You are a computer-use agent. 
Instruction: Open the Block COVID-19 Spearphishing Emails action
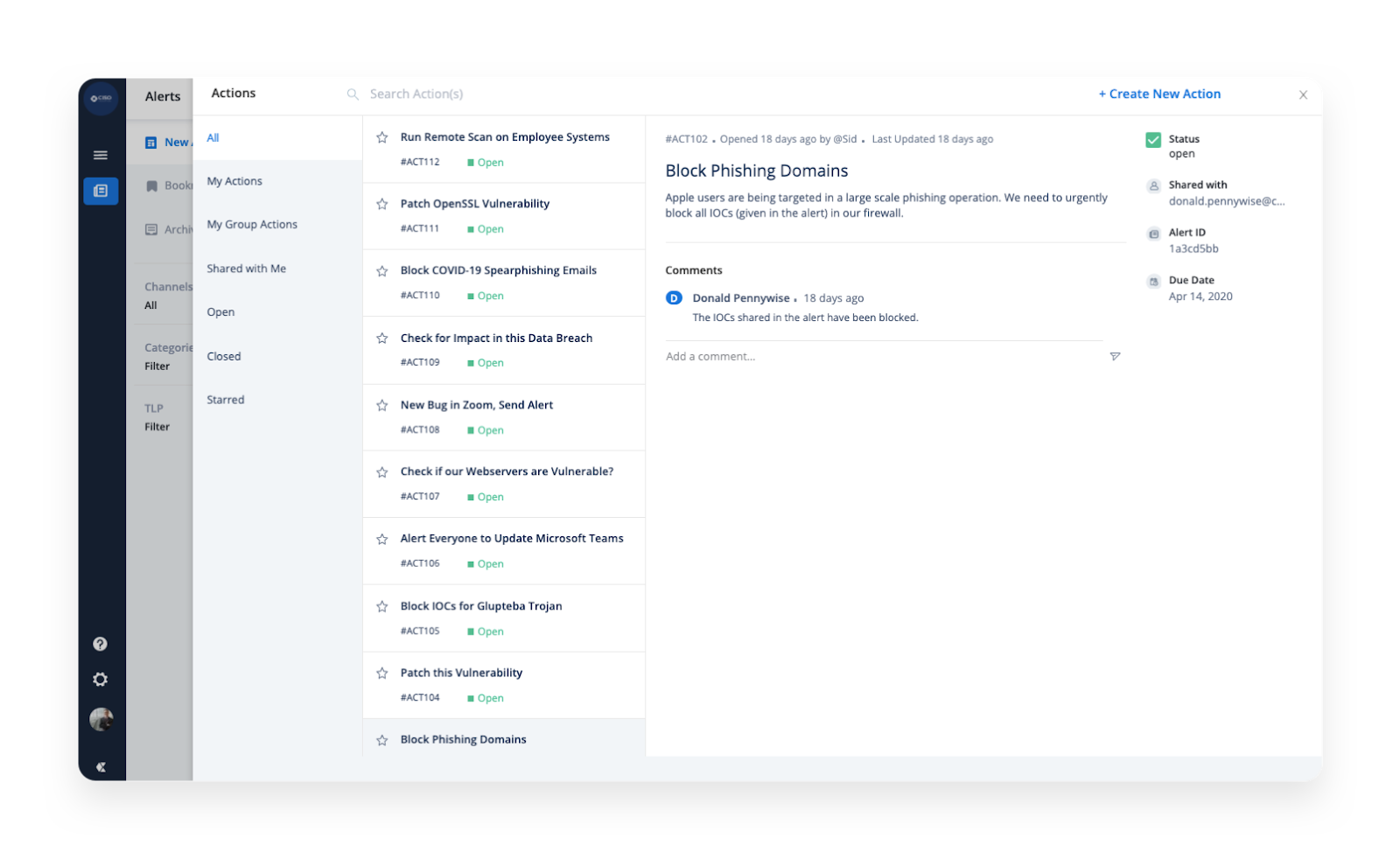(x=499, y=271)
